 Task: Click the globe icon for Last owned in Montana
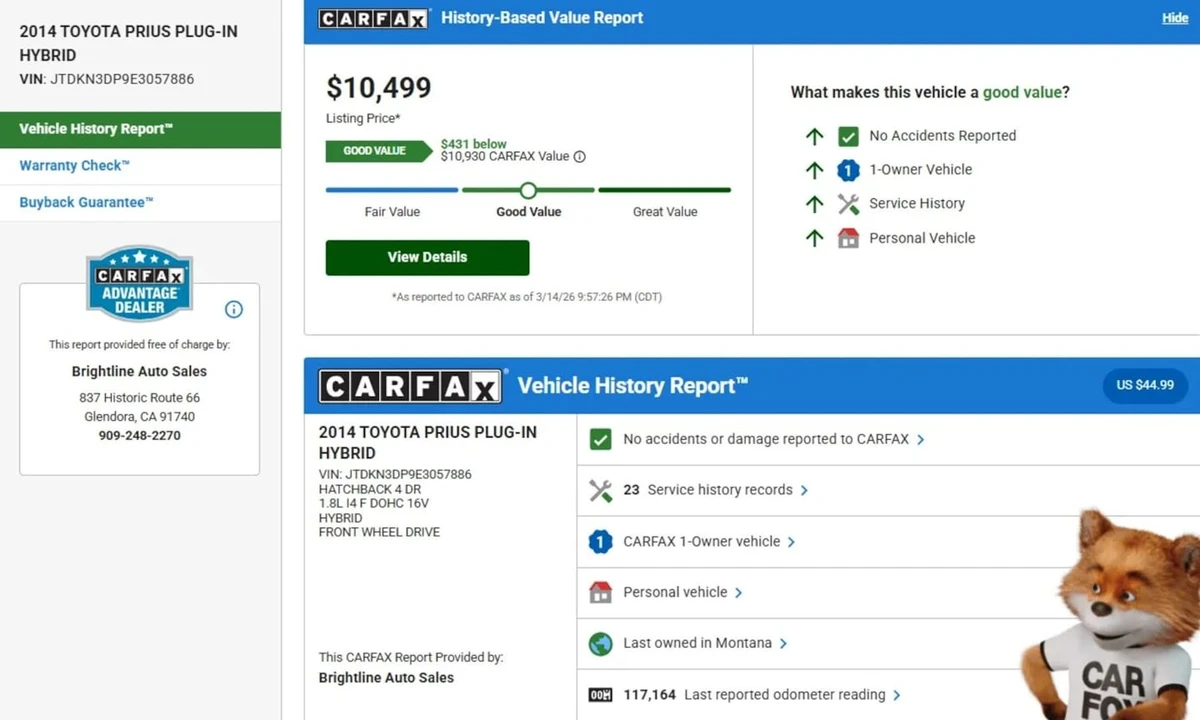pos(600,643)
